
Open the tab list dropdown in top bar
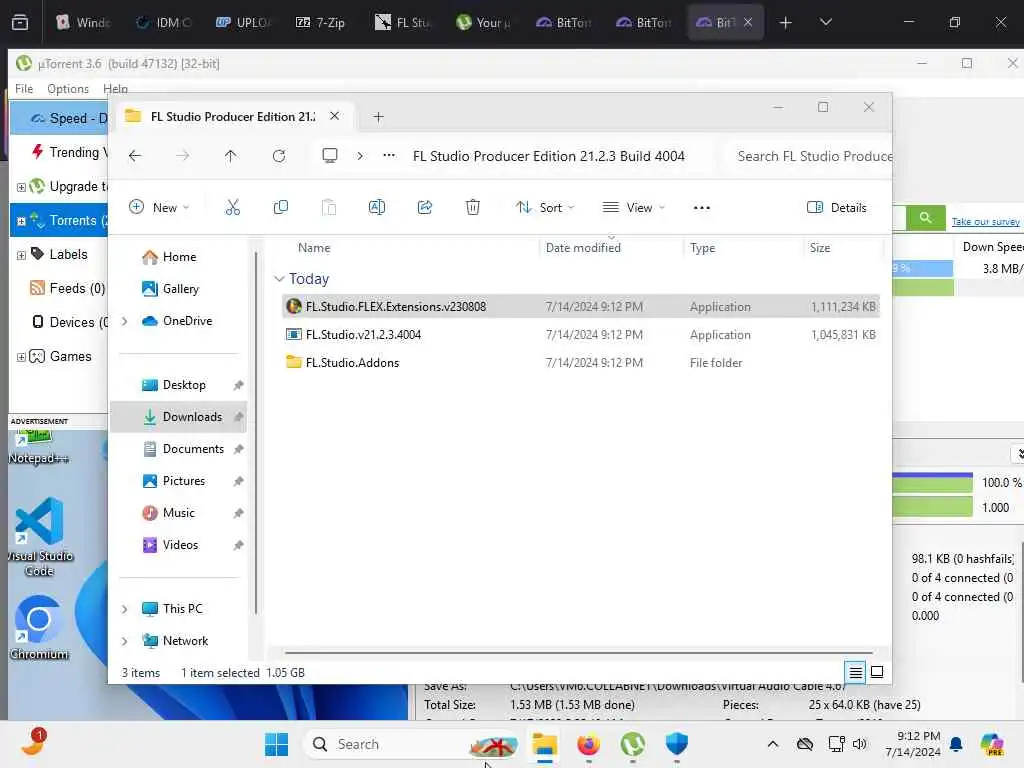(x=825, y=22)
